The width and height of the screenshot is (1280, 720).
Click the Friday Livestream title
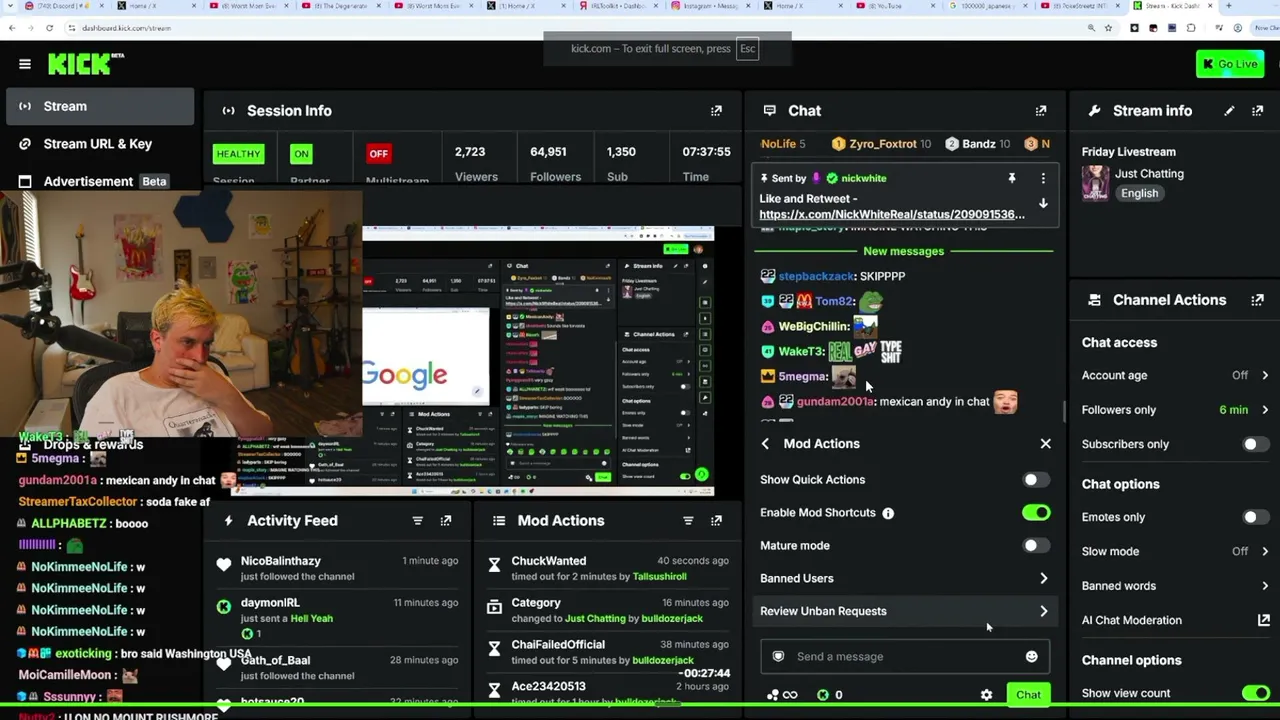point(1128,152)
